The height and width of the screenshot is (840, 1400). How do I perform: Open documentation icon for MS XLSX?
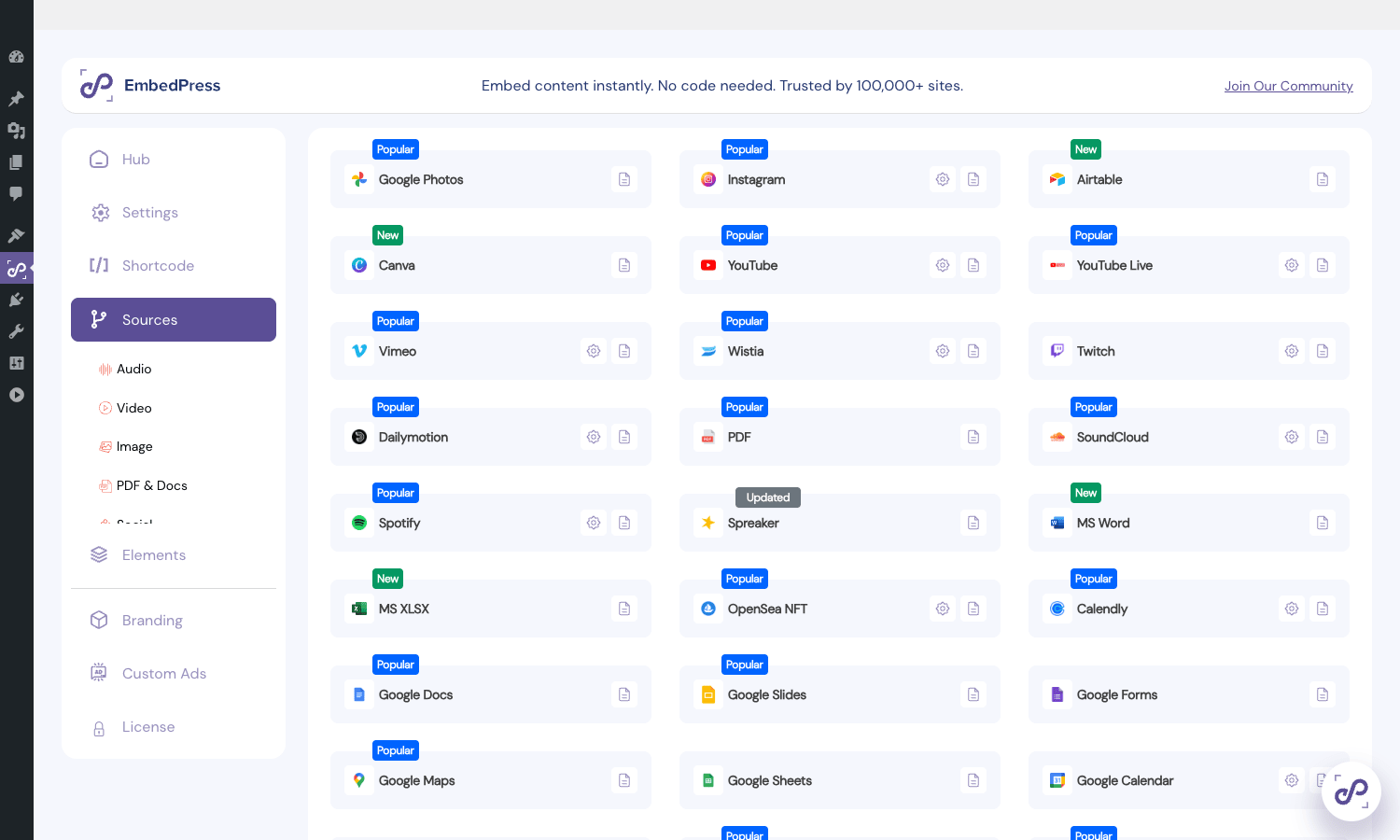624,609
